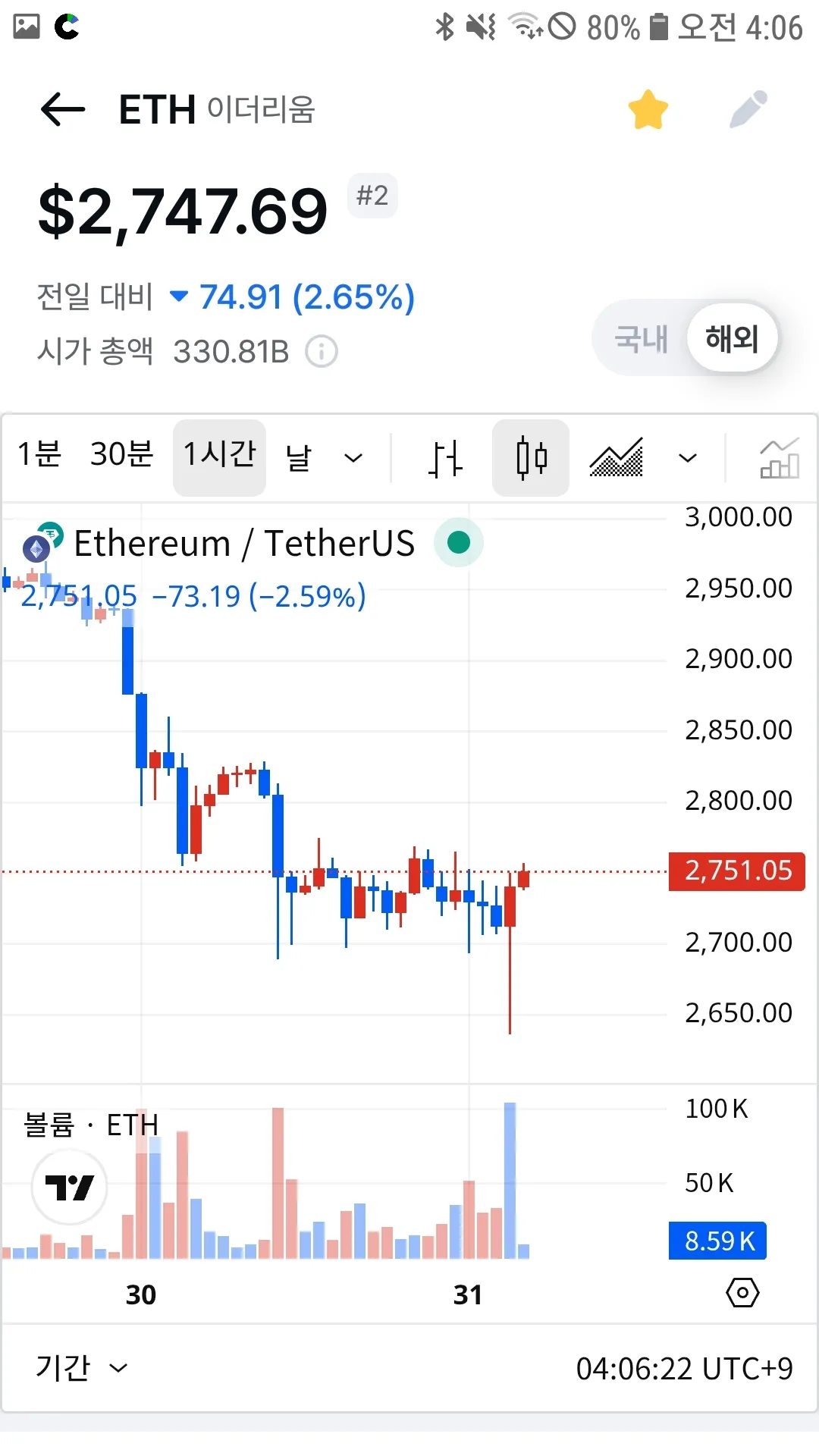Expand the 기간 period dropdown
This screenshot has width=819, height=1456.
[81, 1368]
